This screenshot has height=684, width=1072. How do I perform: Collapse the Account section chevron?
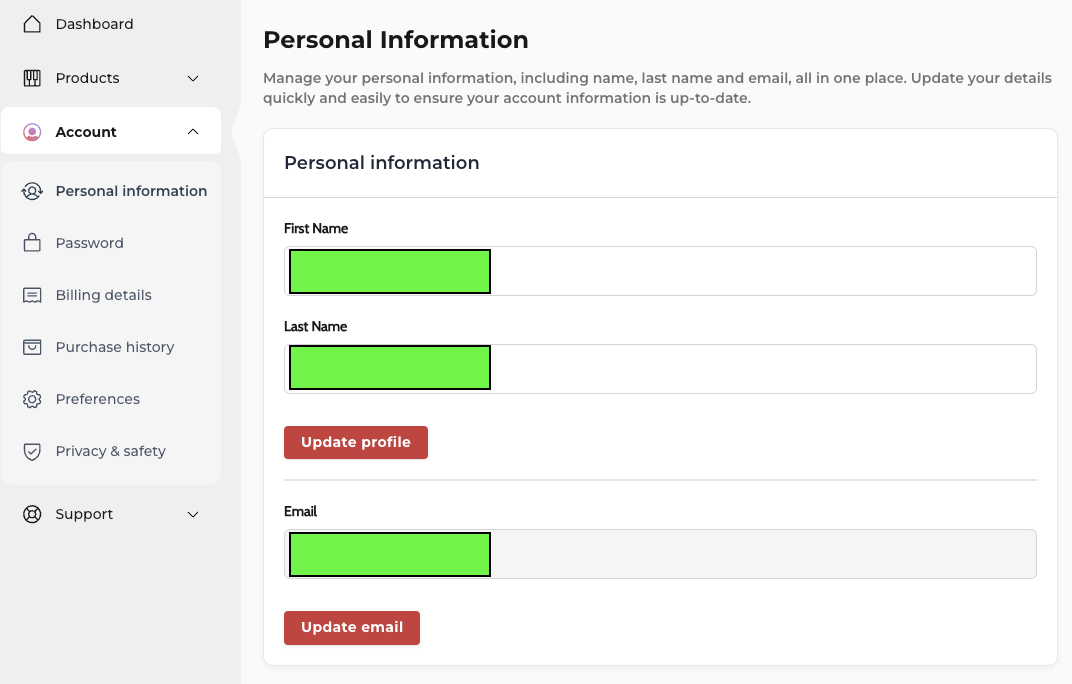pos(193,131)
